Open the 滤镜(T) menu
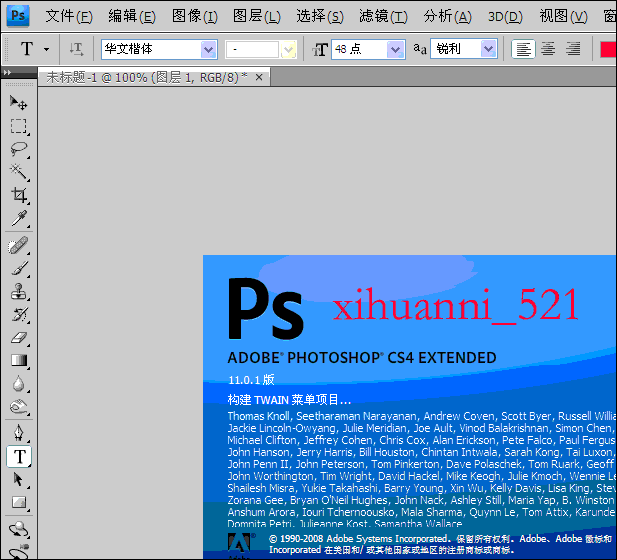Viewport: 617px width, 560px height. tap(383, 17)
